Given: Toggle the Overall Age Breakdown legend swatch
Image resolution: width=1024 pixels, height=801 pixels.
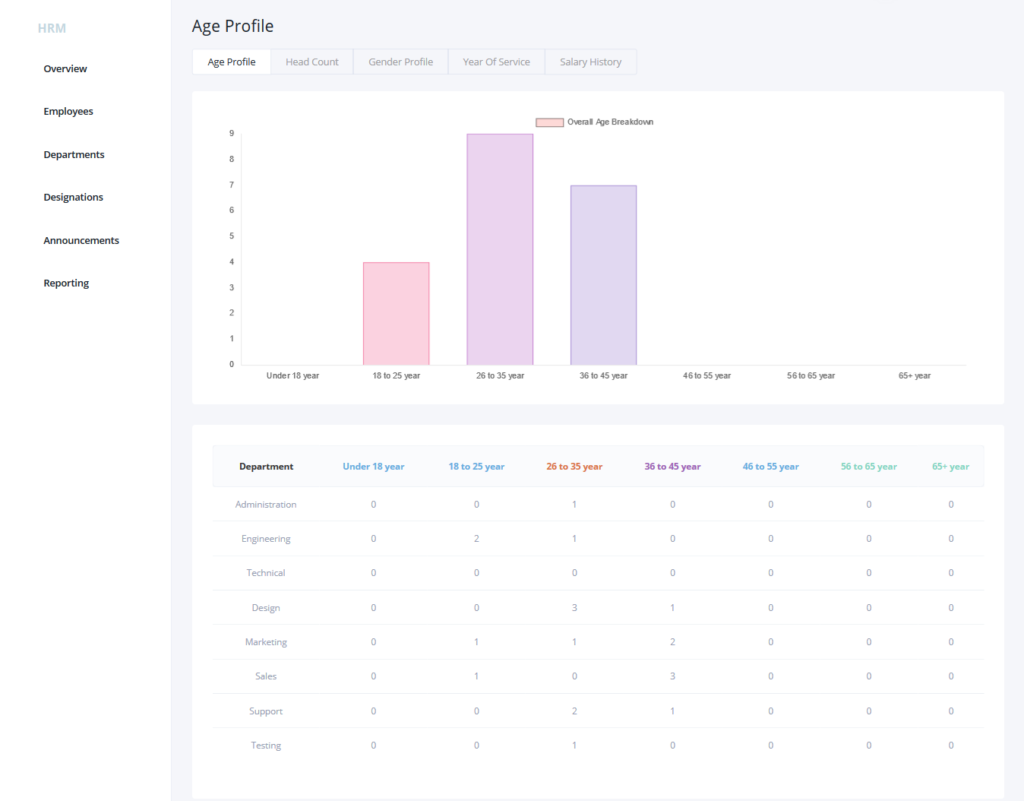Looking at the screenshot, I should pos(549,122).
